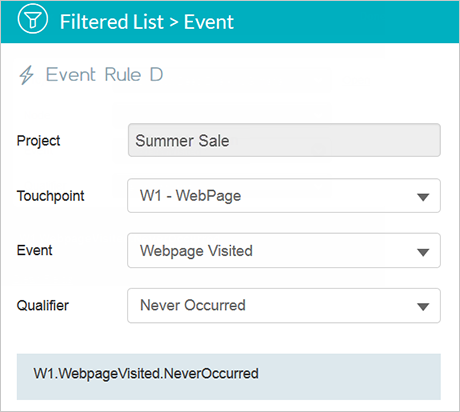Click the Summer Sale project field
Viewport: 460px width, 412px height.
point(284,140)
